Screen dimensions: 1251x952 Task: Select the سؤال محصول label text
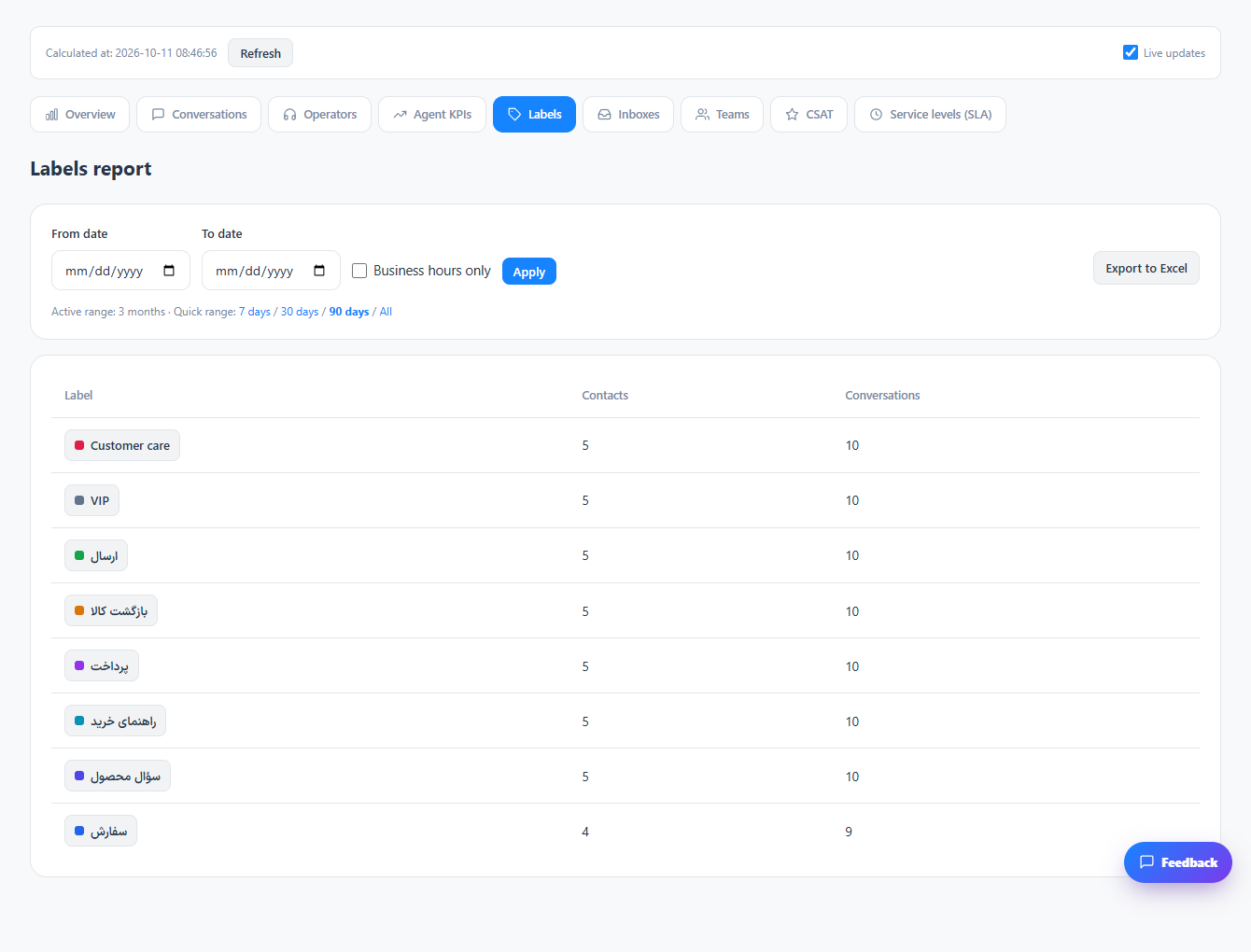125,776
